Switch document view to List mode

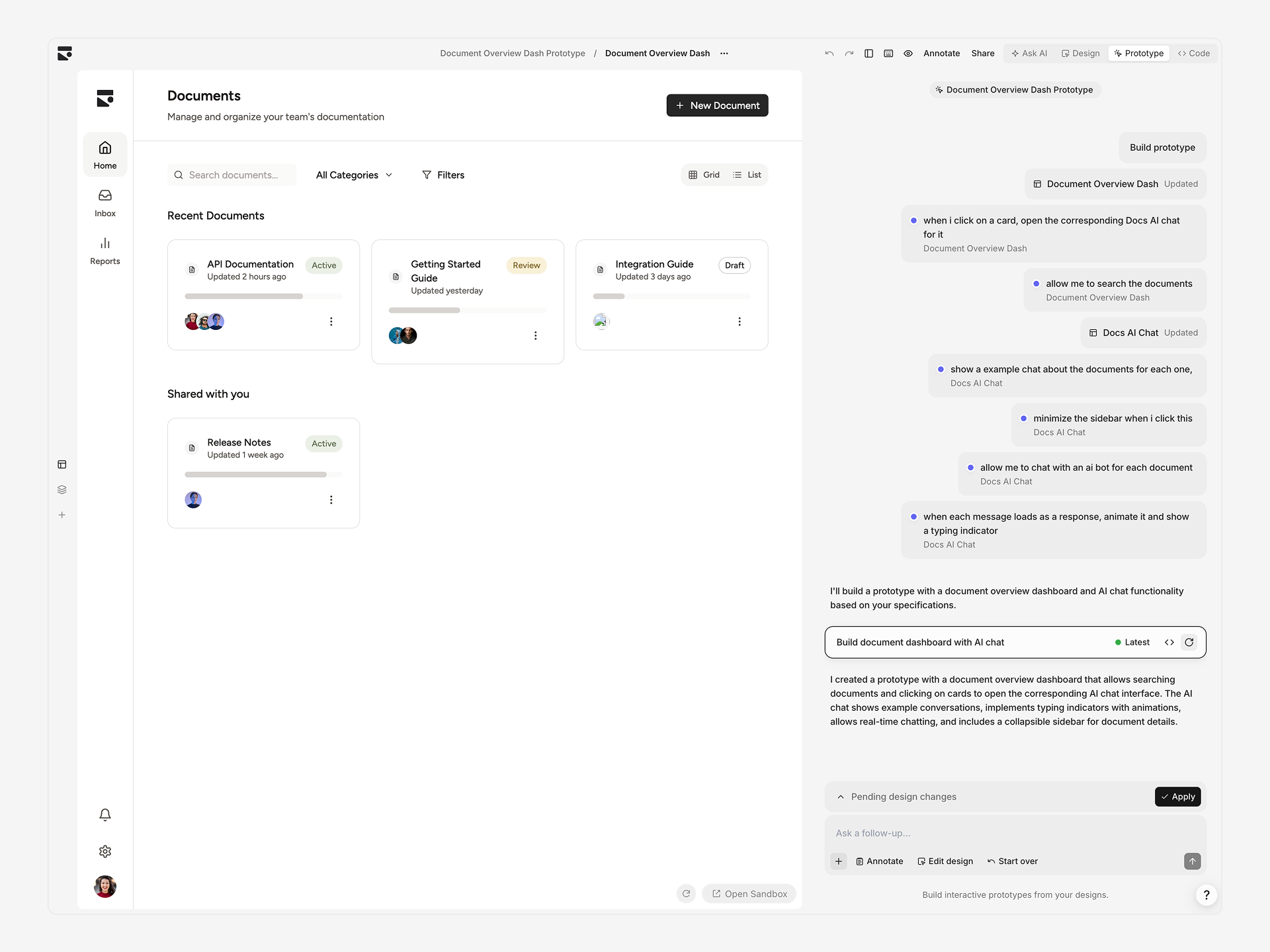coord(747,175)
